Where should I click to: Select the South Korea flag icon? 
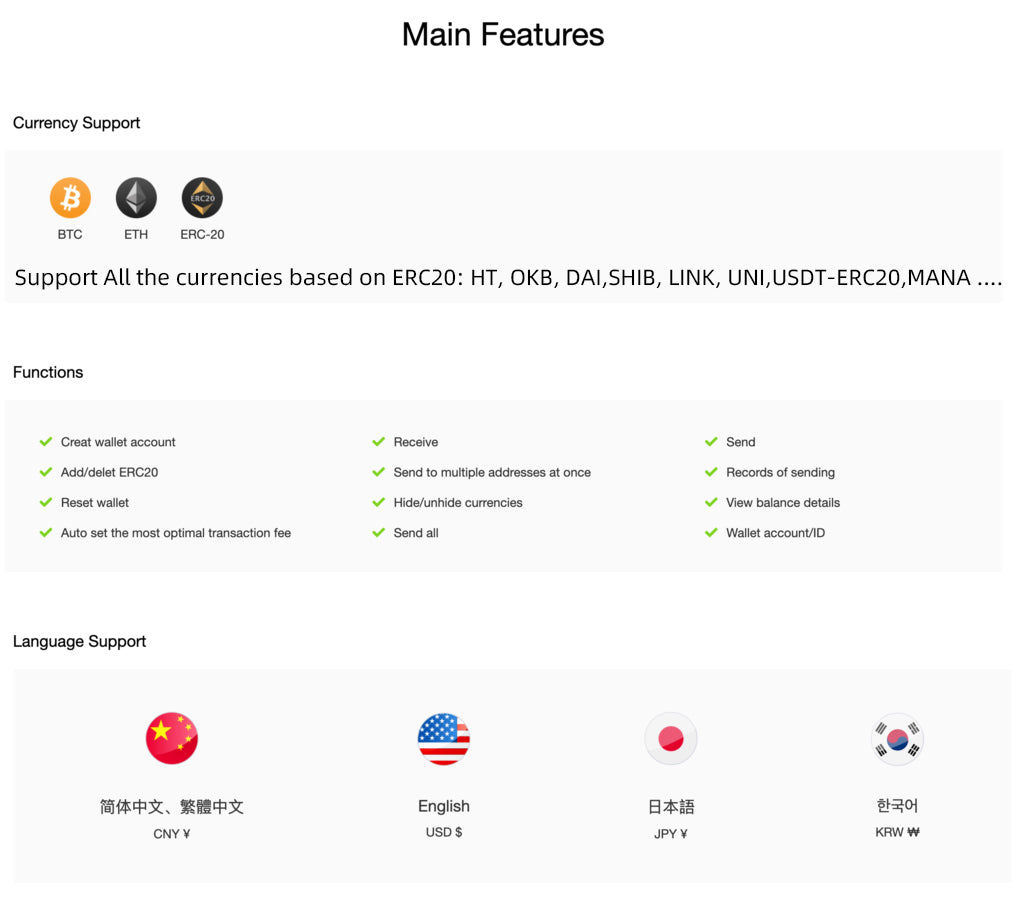[896, 739]
